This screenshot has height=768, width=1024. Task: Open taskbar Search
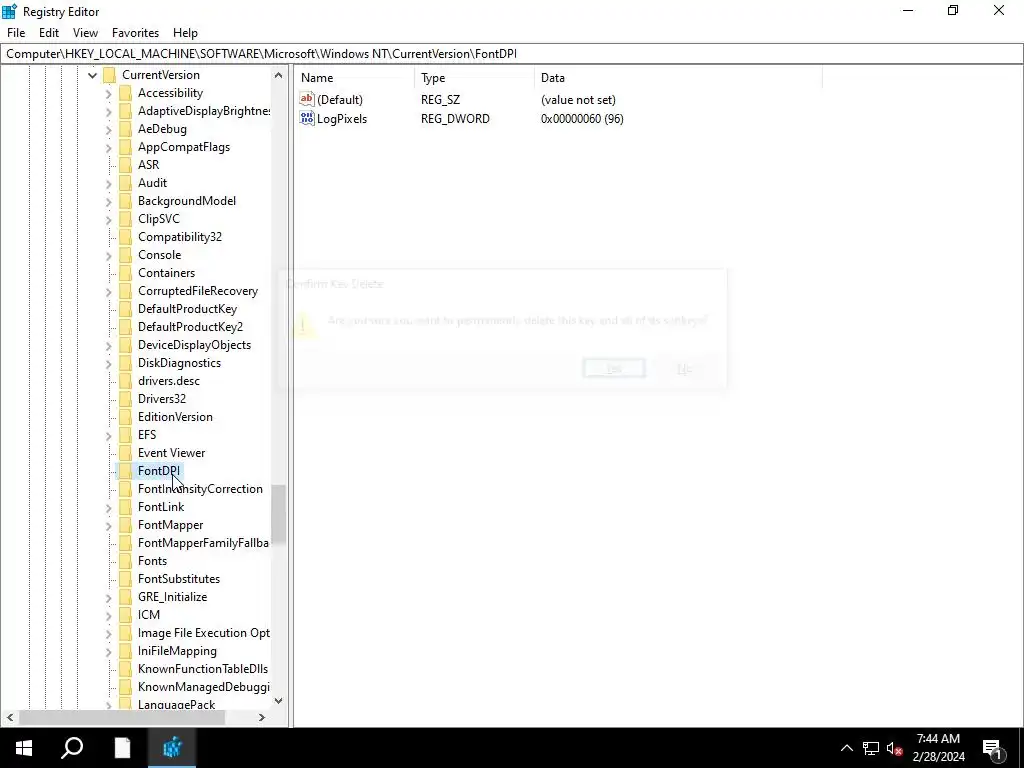click(72, 748)
